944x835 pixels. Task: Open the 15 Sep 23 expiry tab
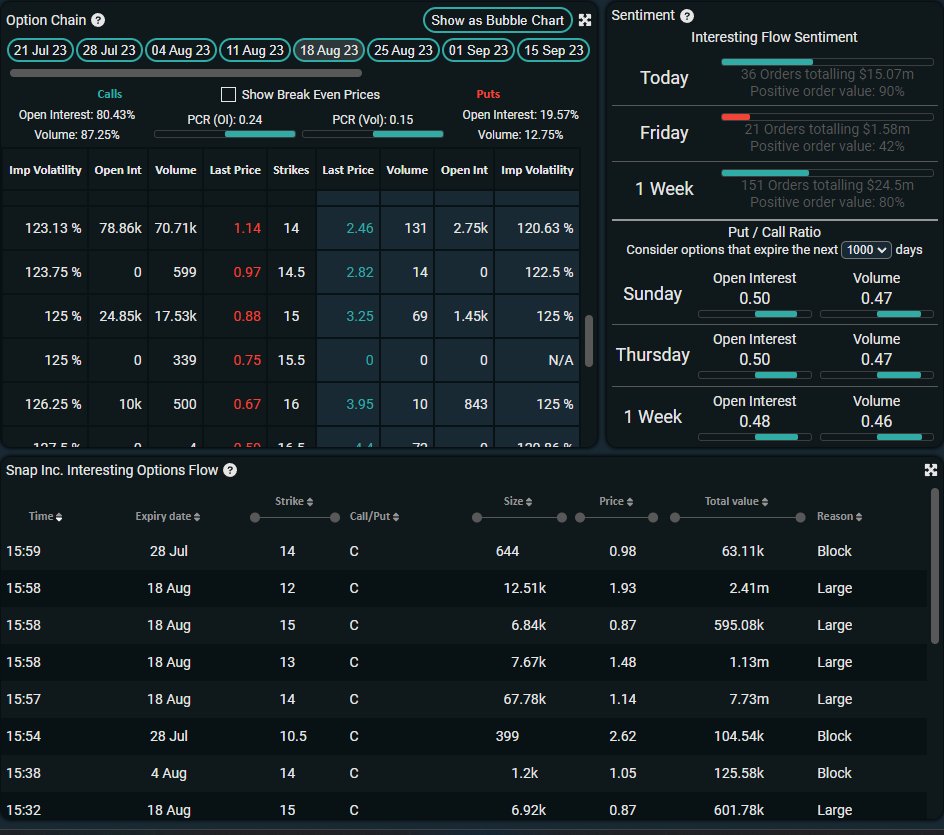[554, 50]
